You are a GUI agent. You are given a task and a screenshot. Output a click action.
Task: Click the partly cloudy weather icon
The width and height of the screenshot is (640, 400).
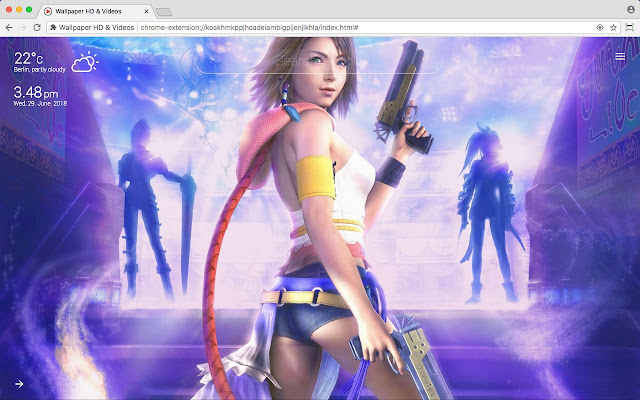pyautogui.click(x=85, y=62)
